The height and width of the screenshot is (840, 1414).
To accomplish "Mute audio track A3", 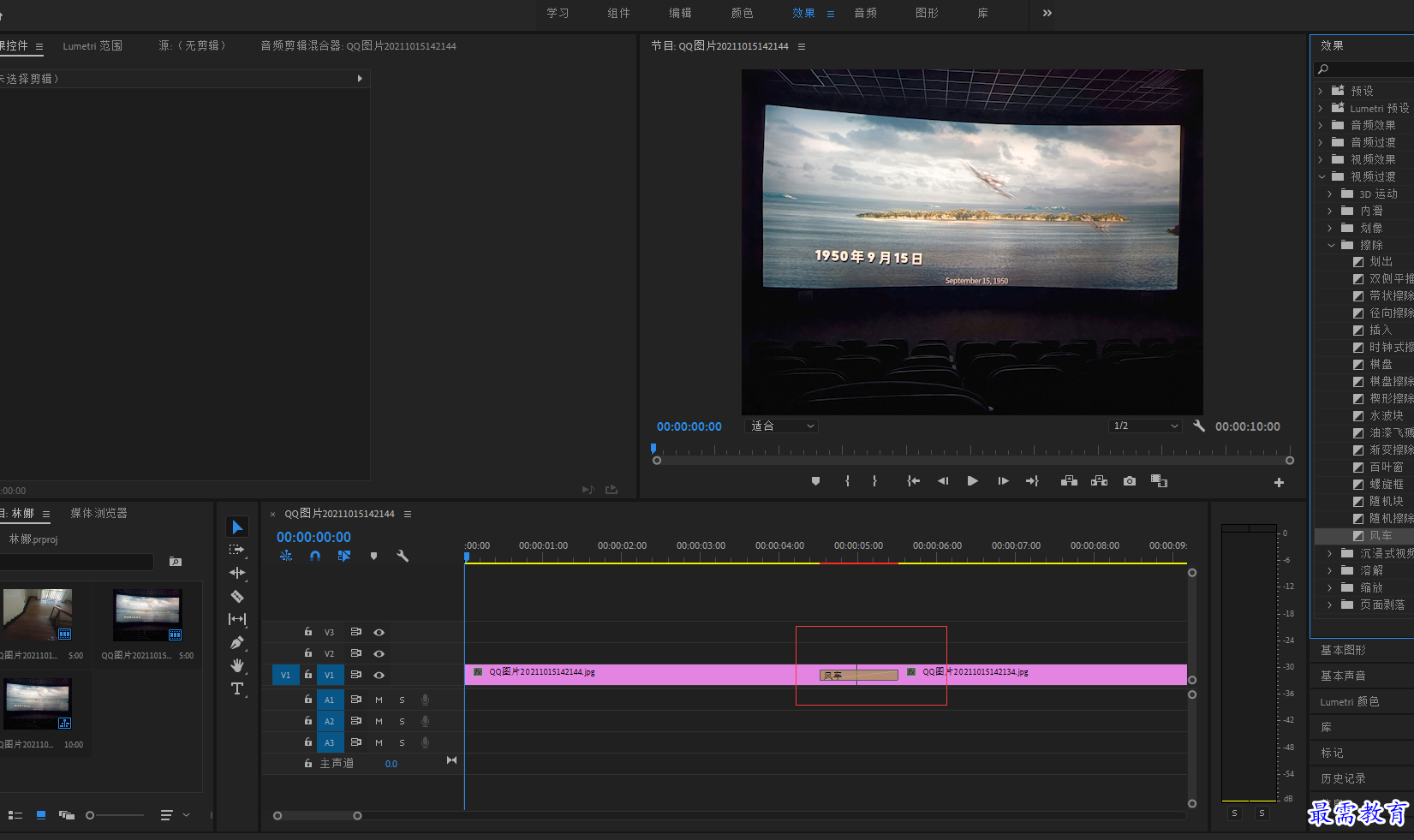I will tap(379, 742).
